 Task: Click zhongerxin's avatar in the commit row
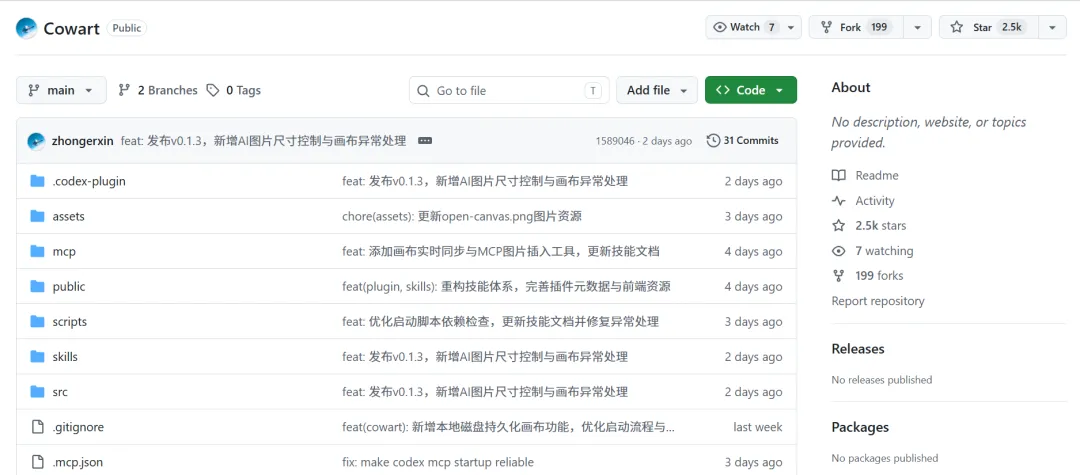[x=36, y=141]
